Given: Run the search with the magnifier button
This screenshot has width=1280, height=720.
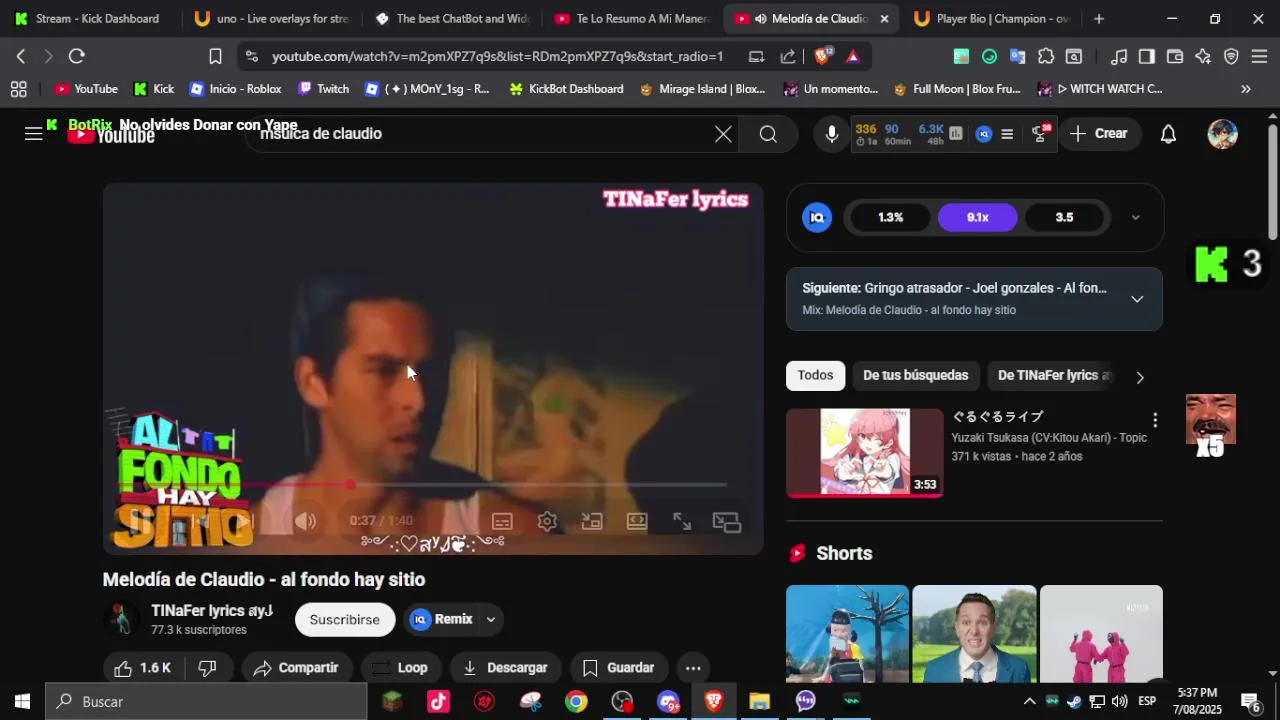Looking at the screenshot, I should (768, 134).
